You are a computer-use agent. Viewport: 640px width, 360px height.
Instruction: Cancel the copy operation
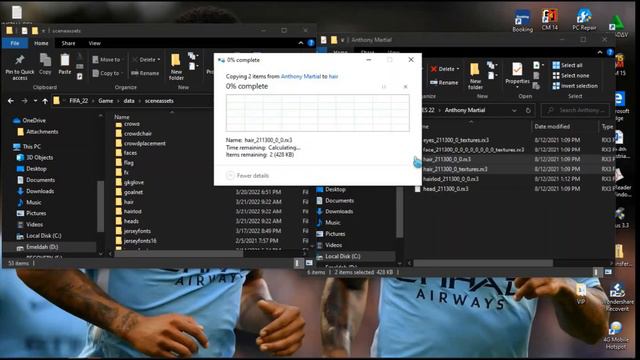(x=405, y=87)
